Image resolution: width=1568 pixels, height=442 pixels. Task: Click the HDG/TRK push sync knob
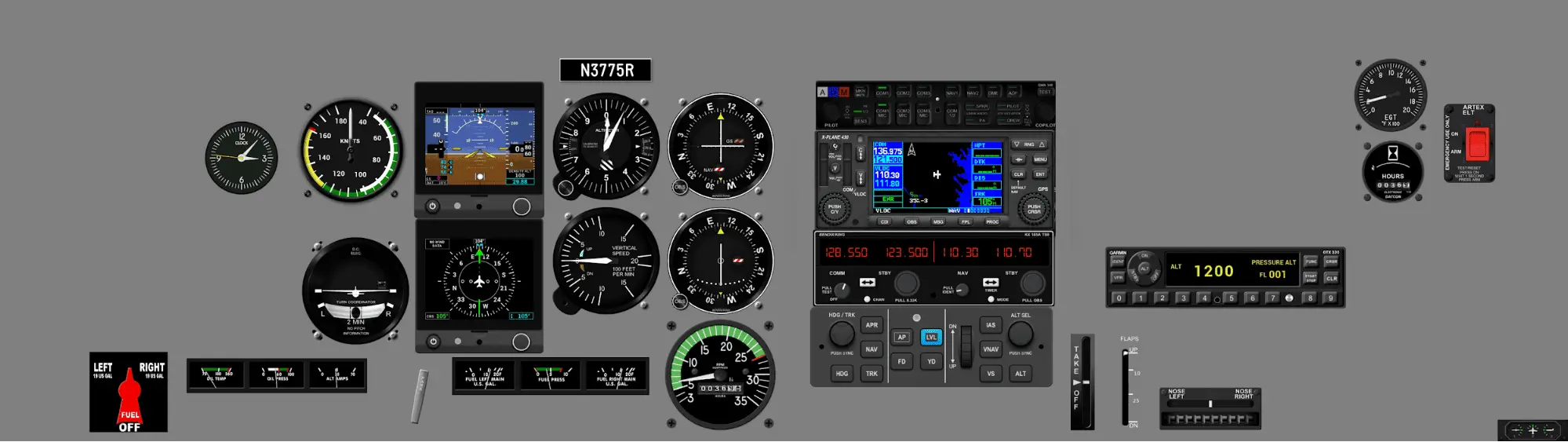[x=842, y=334]
